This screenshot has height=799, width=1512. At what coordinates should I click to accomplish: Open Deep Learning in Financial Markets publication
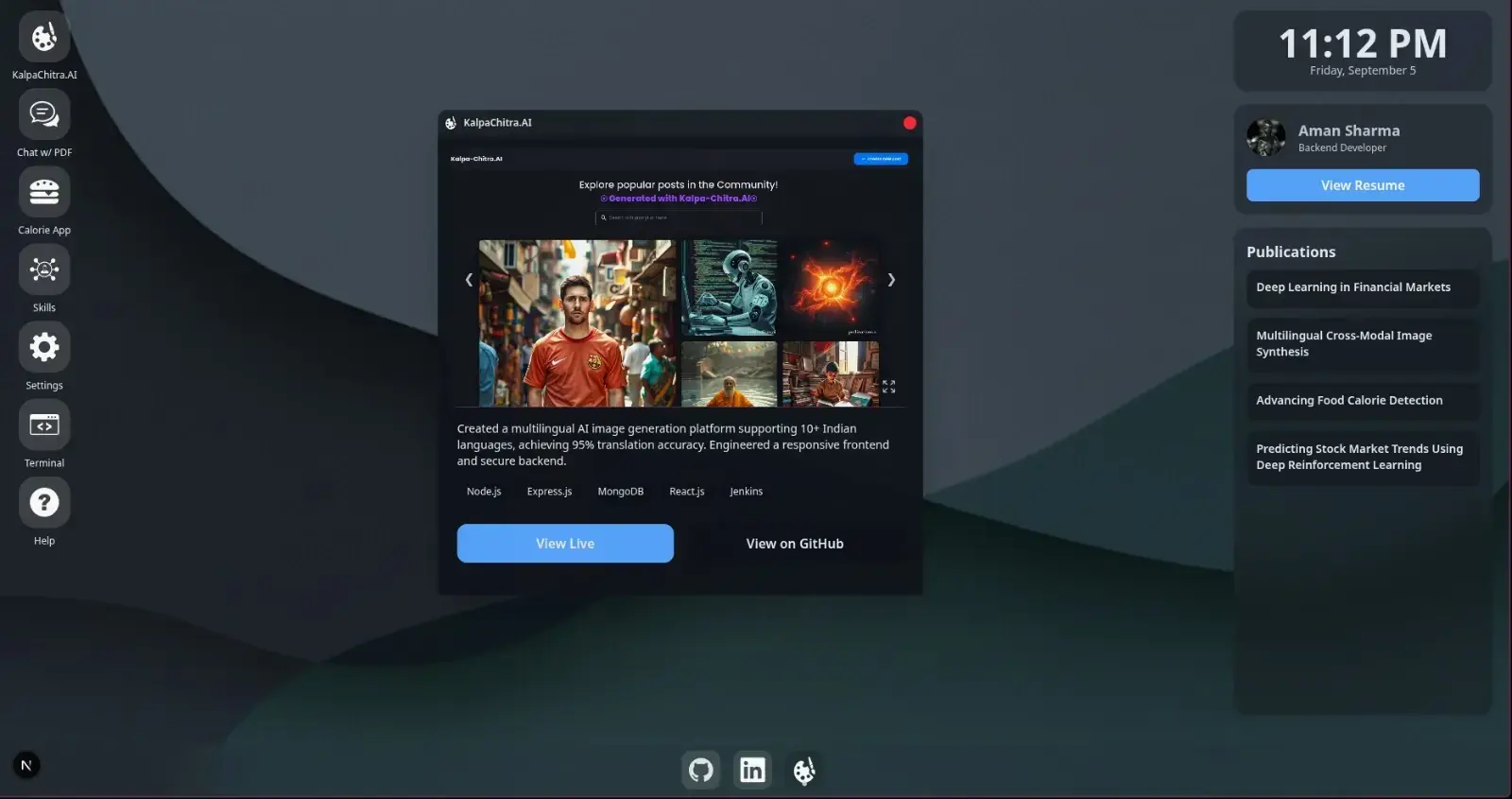pos(1363,287)
